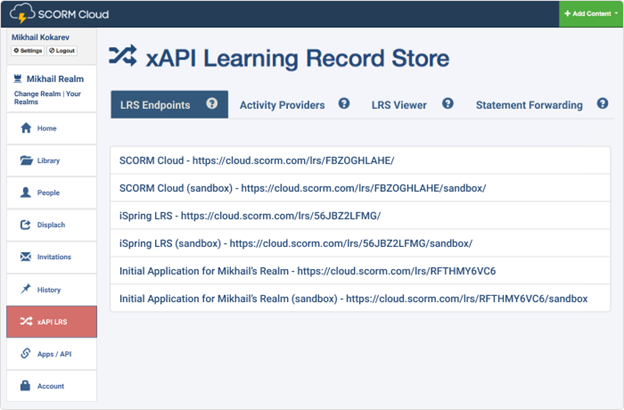This screenshot has width=624, height=410.
Task: Switch to the Activity Providers tab
Action: (282, 104)
